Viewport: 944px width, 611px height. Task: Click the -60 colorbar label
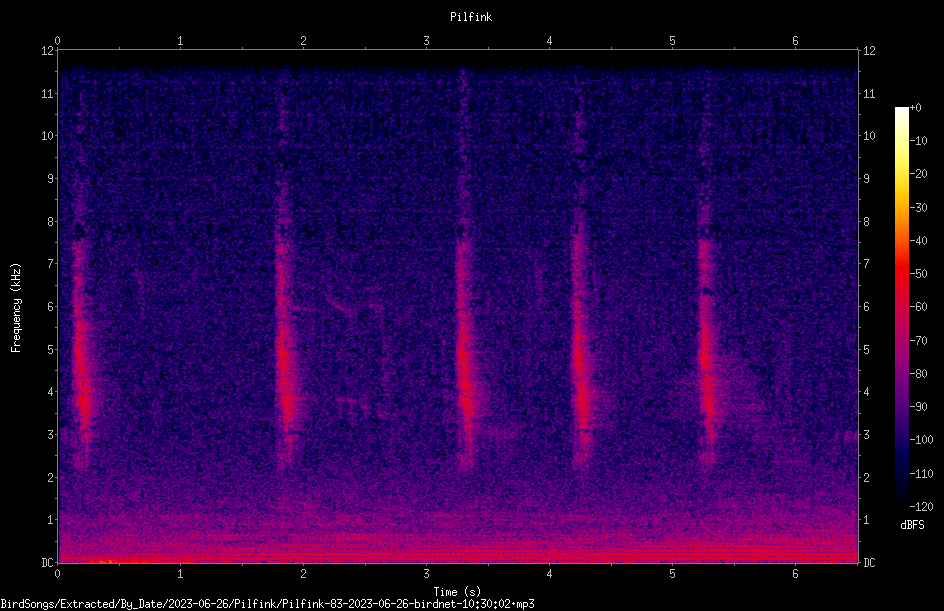coord(919,307)
